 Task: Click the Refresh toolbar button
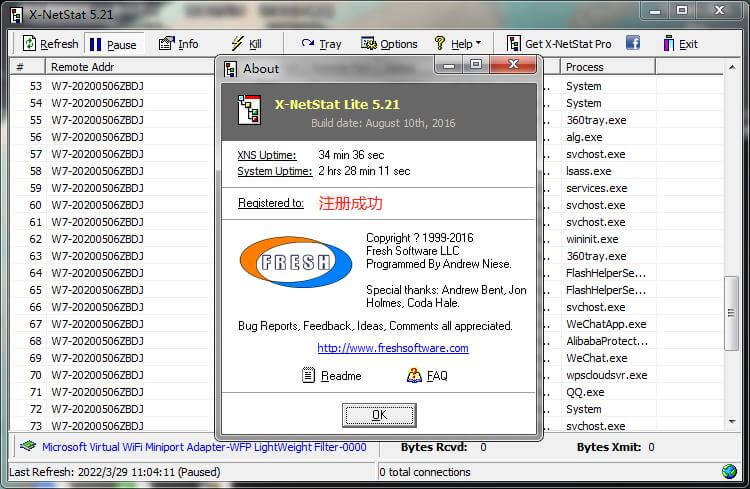pos(50,44)
